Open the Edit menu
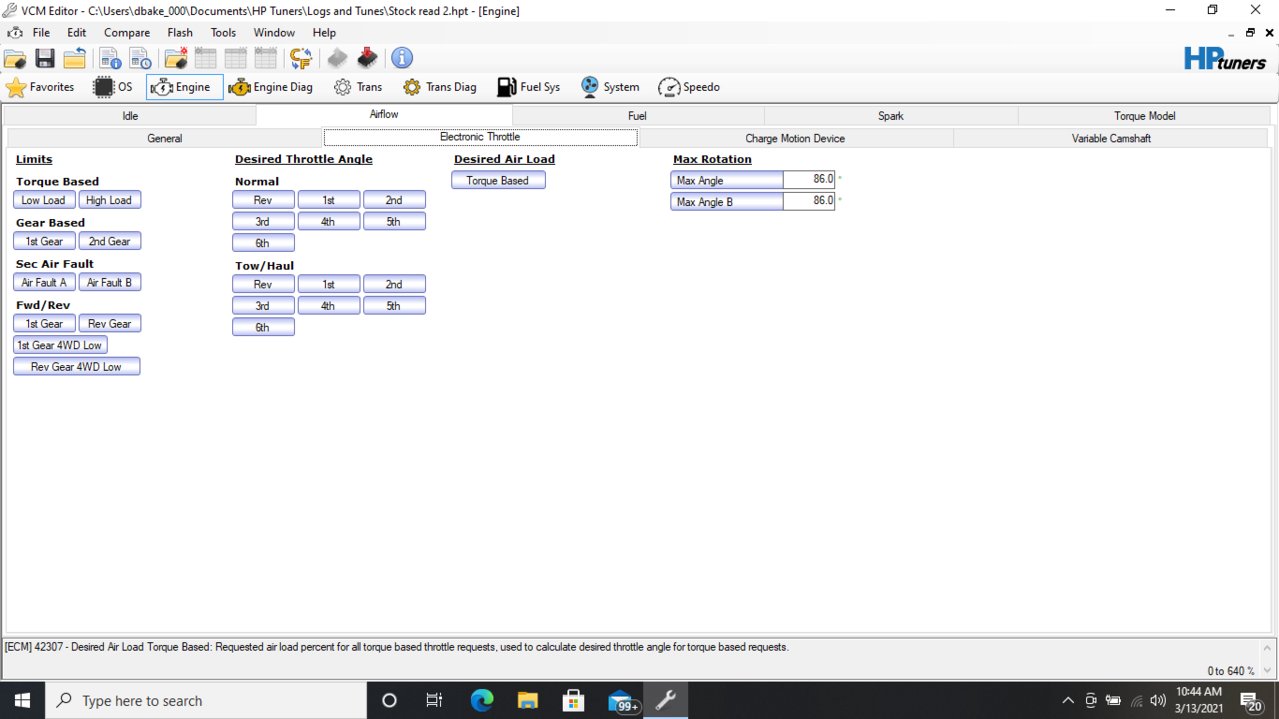Screen dimensions: 1279x719 (77, 32)
